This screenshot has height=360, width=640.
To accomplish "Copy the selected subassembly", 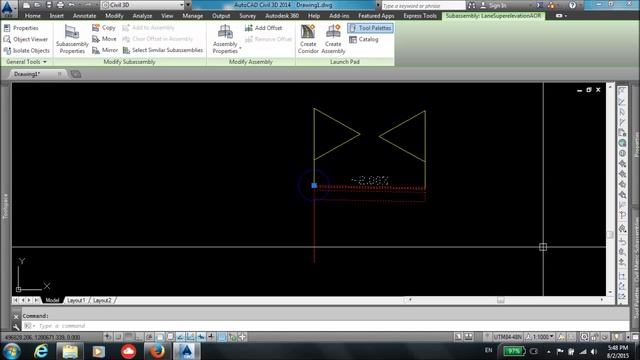I will [x=104, y=28].
